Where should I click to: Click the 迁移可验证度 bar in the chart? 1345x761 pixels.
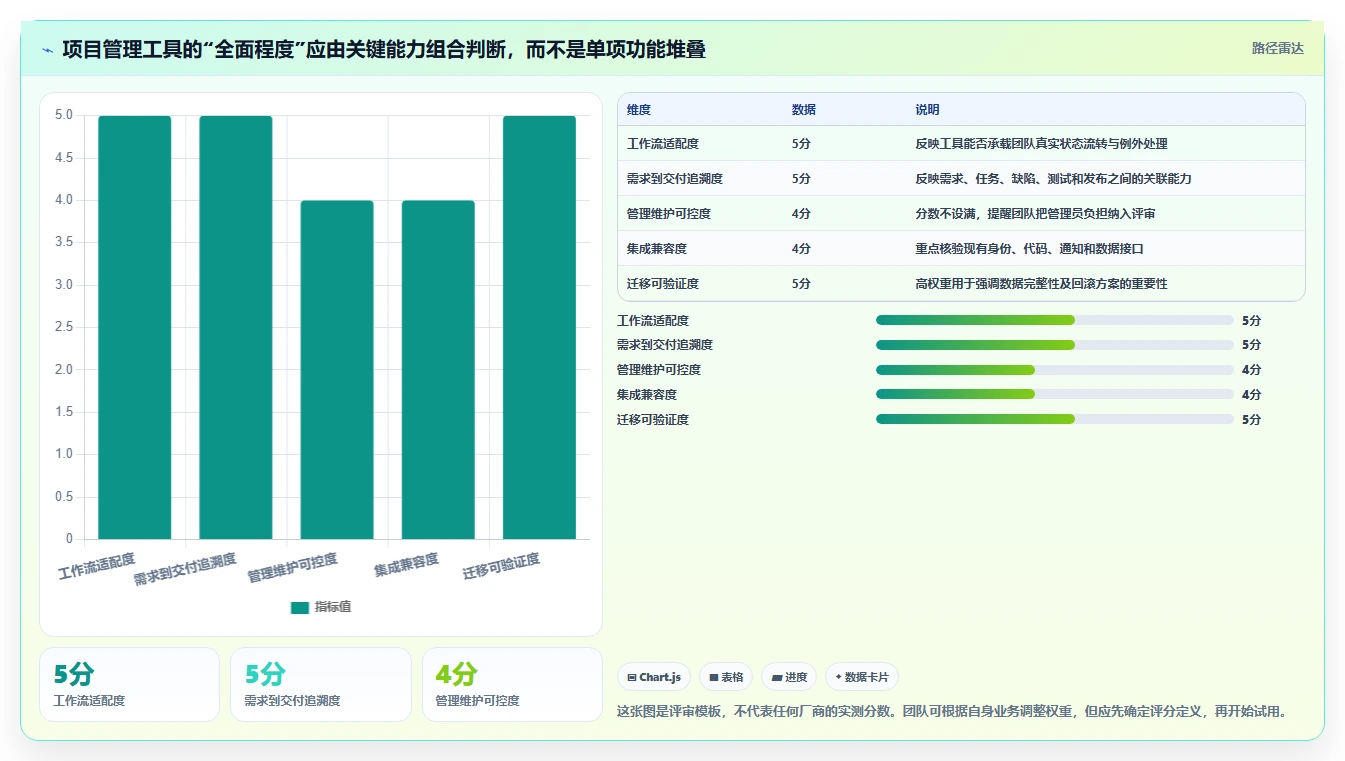click(x=540, y=327)
